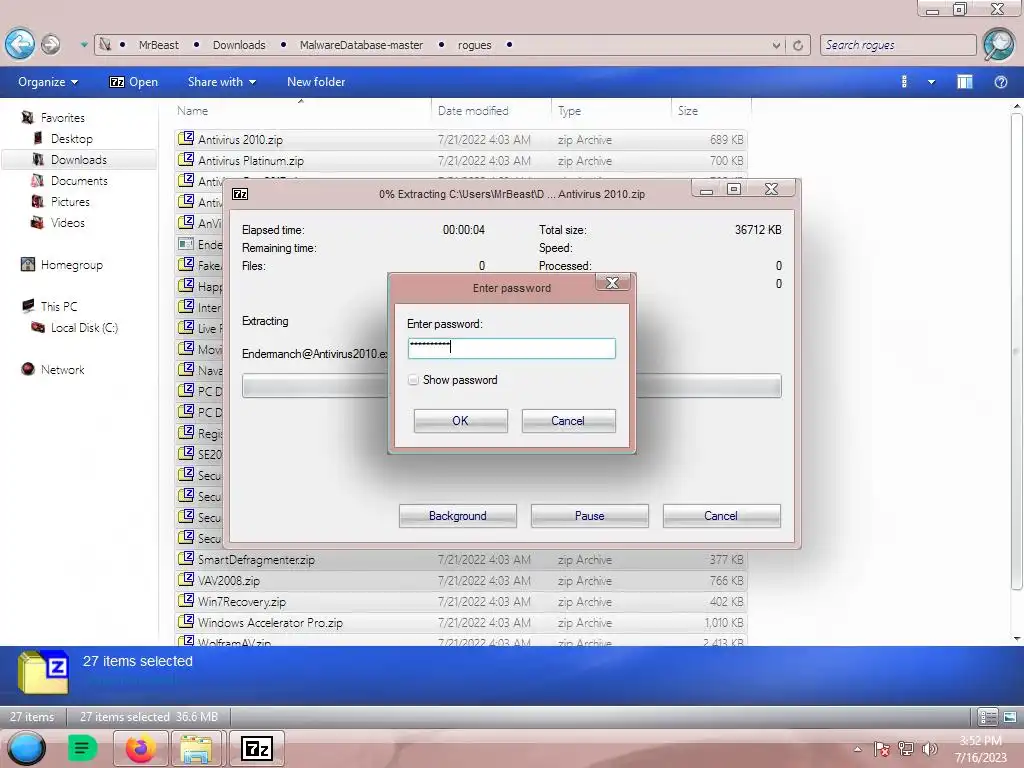Viewport: 1024px width, 768px height.
Task: Open Local Disk (C:) in sidebar
Action: click(84, 327)
